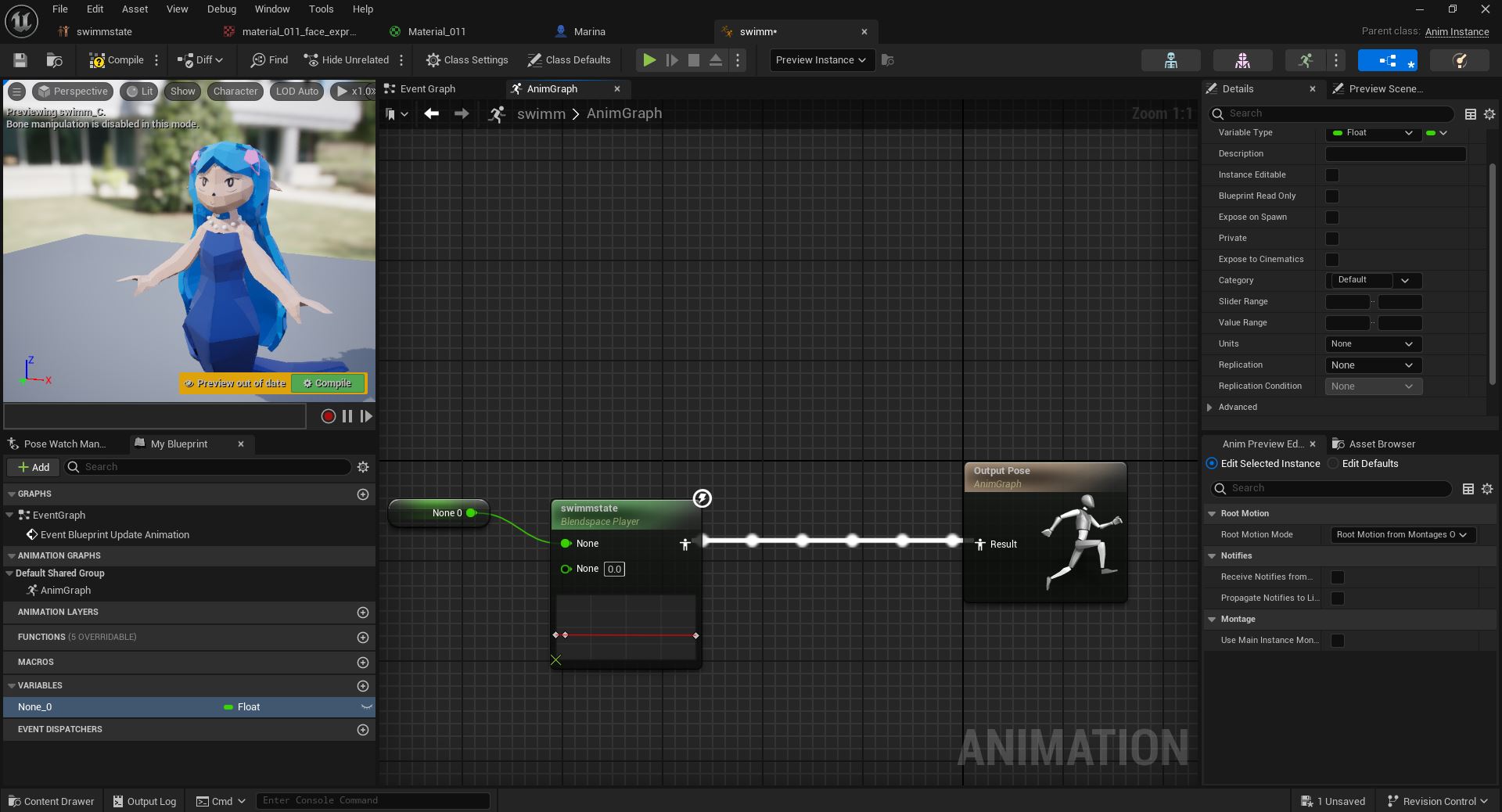Viewport: 1502px width, 812px height.
Task: Open the LOD Auto menu
Action: [x=297, y=92]
